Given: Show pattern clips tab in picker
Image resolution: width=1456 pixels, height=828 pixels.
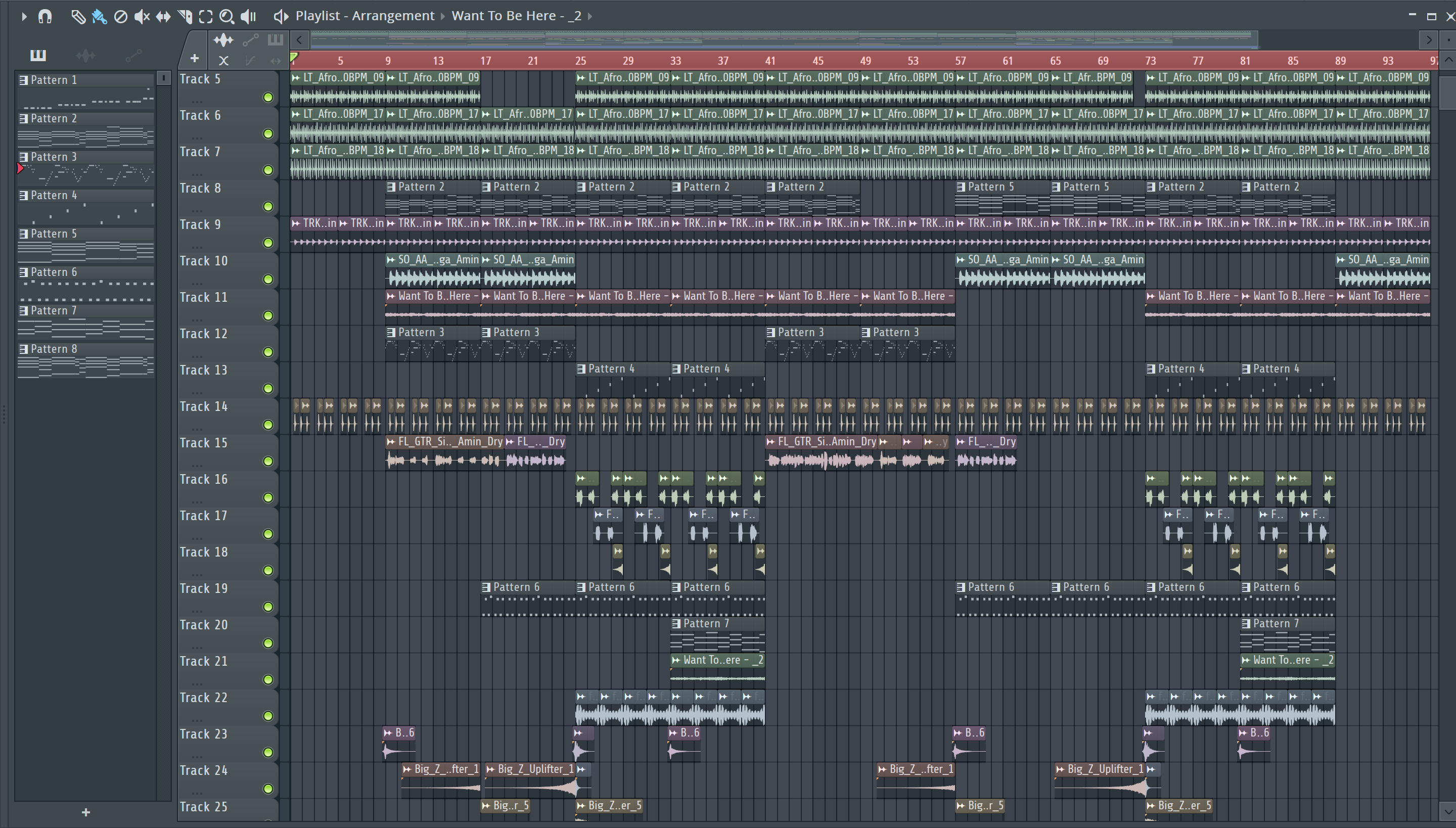Looking at the screenshot, I should click(x=38, y=55).
